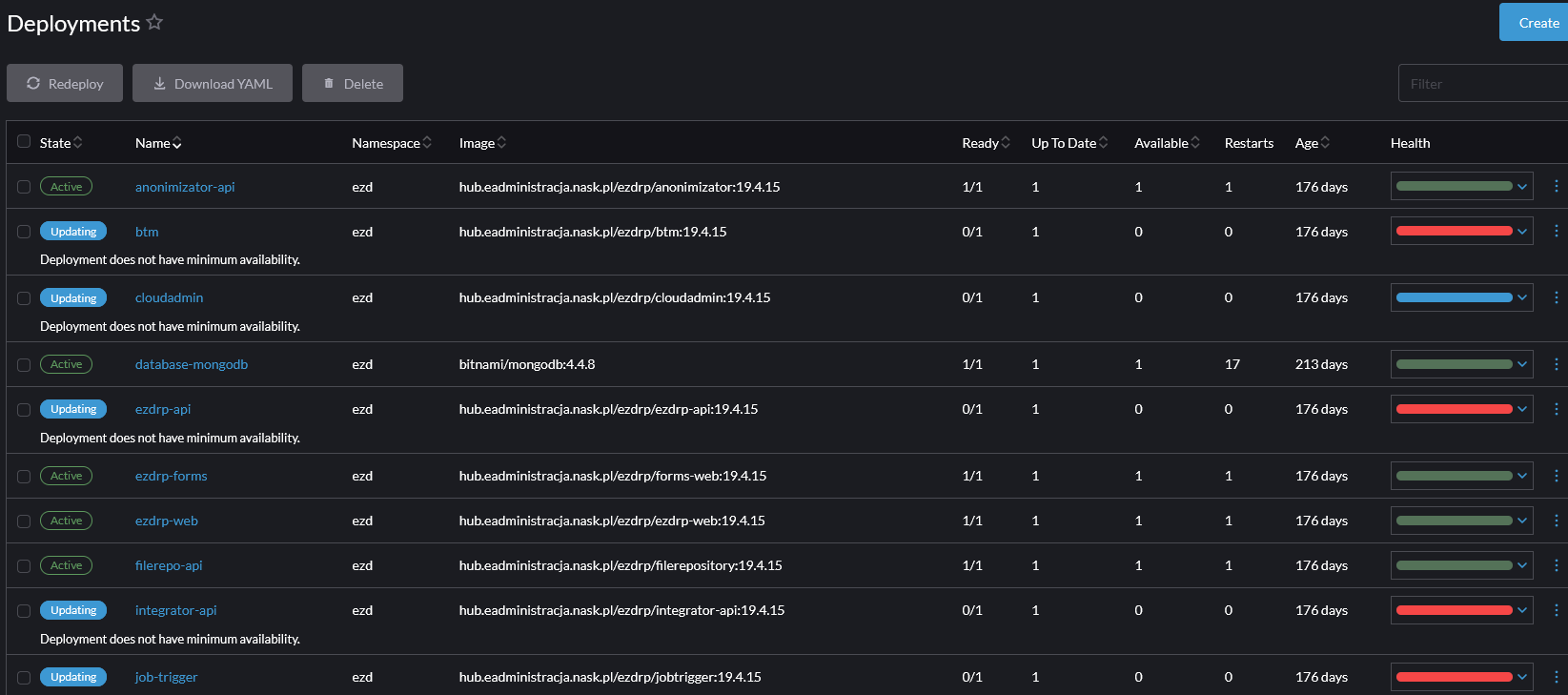Expand health dropdown for btm deployment
The image size is (1568, 695).
pyautogui.click(x=1522, y=232)
